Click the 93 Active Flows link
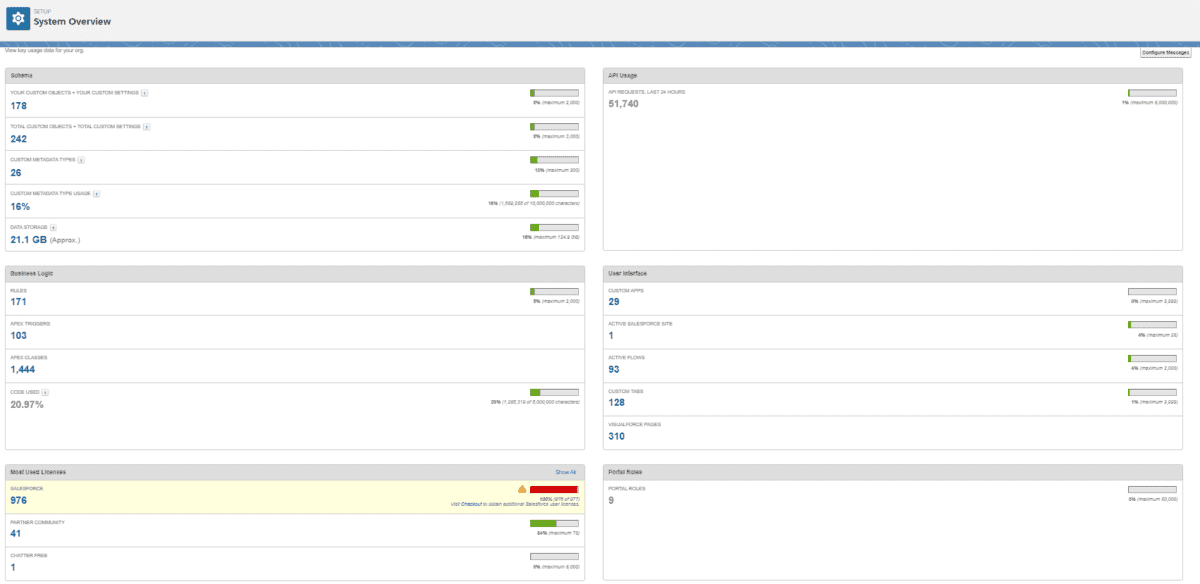The image size is (1200, 584). point(614,369)
